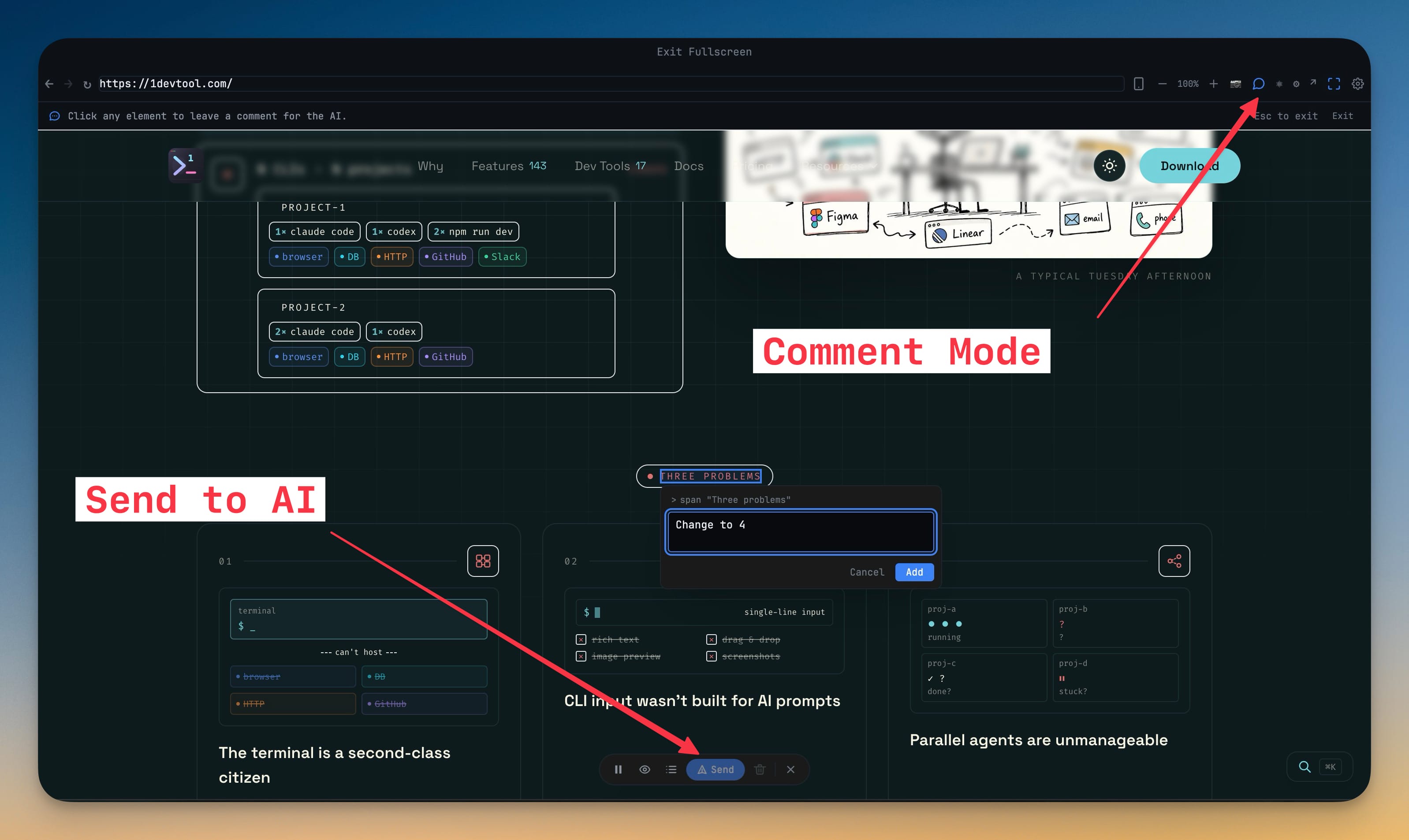Click the proj-c done tile
The height and width of the screenshot is (840, 1409).
pyautogui.click(x=984, y=677)
